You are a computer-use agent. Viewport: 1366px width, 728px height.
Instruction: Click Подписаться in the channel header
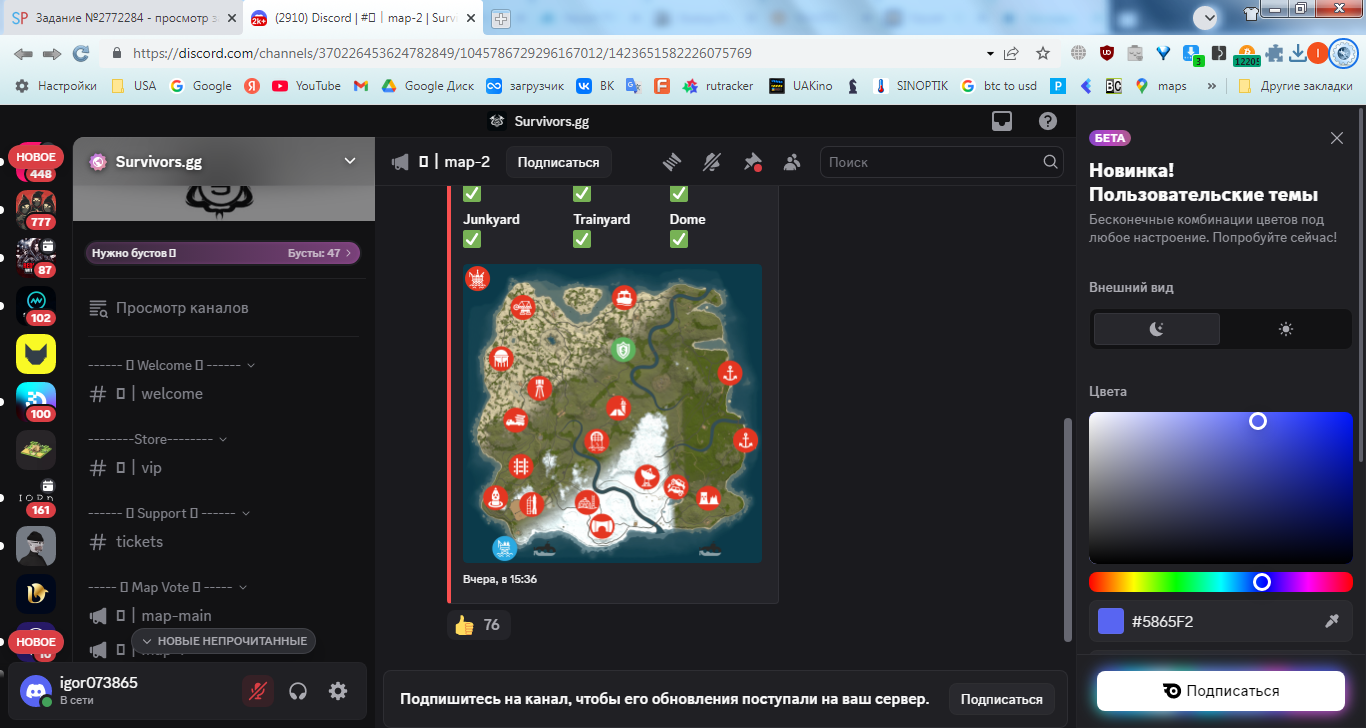(x=558, y=162)
